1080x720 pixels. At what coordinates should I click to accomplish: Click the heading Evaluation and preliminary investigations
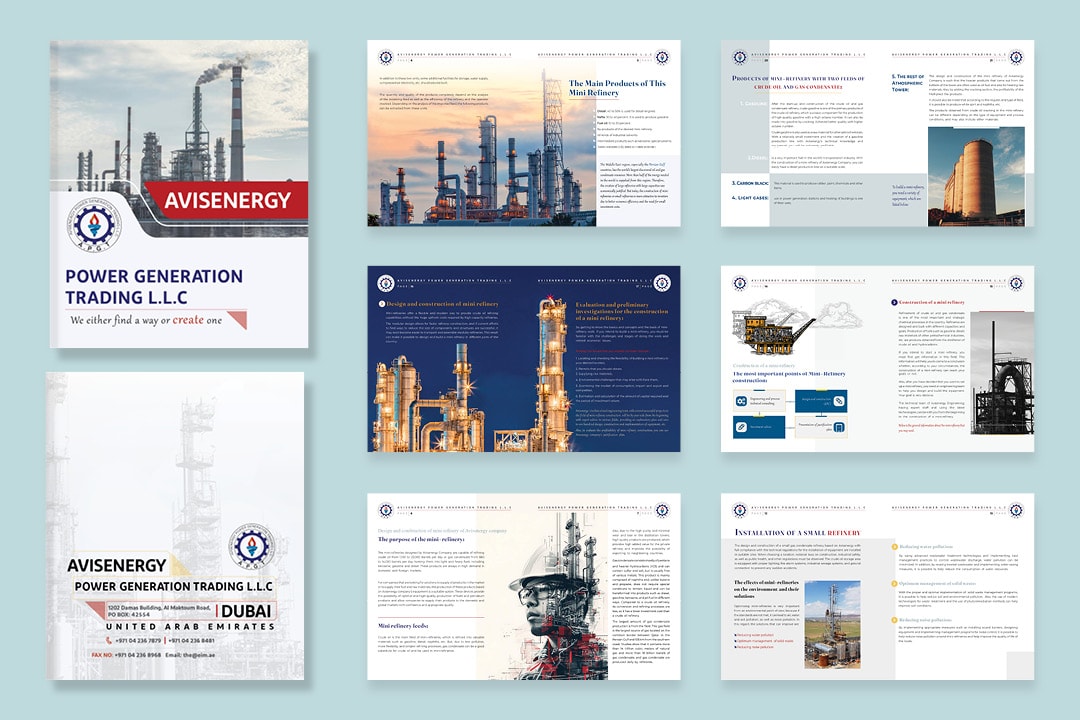coord(622,311)
